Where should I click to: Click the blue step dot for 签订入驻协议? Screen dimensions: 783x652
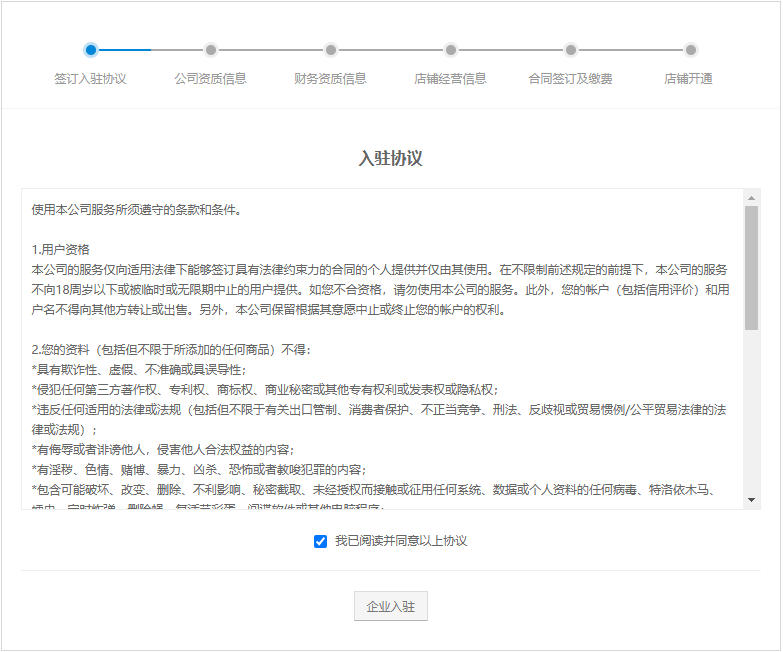click(x=91, y=50)
